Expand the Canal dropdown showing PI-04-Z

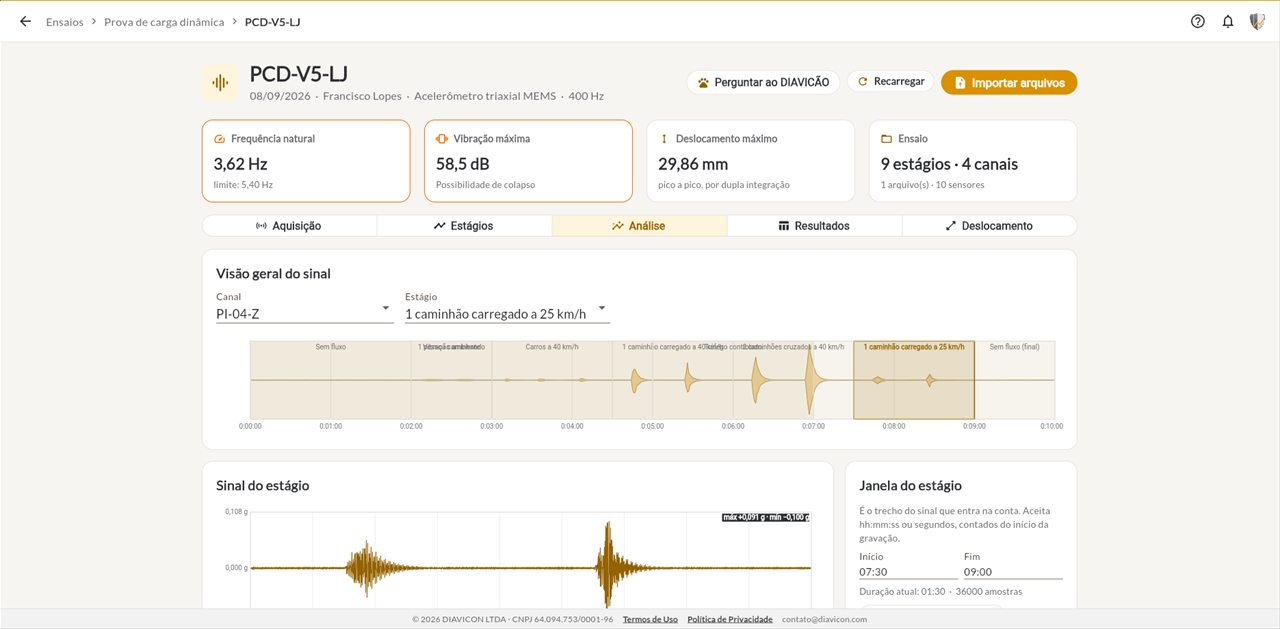tap(304, 313)
